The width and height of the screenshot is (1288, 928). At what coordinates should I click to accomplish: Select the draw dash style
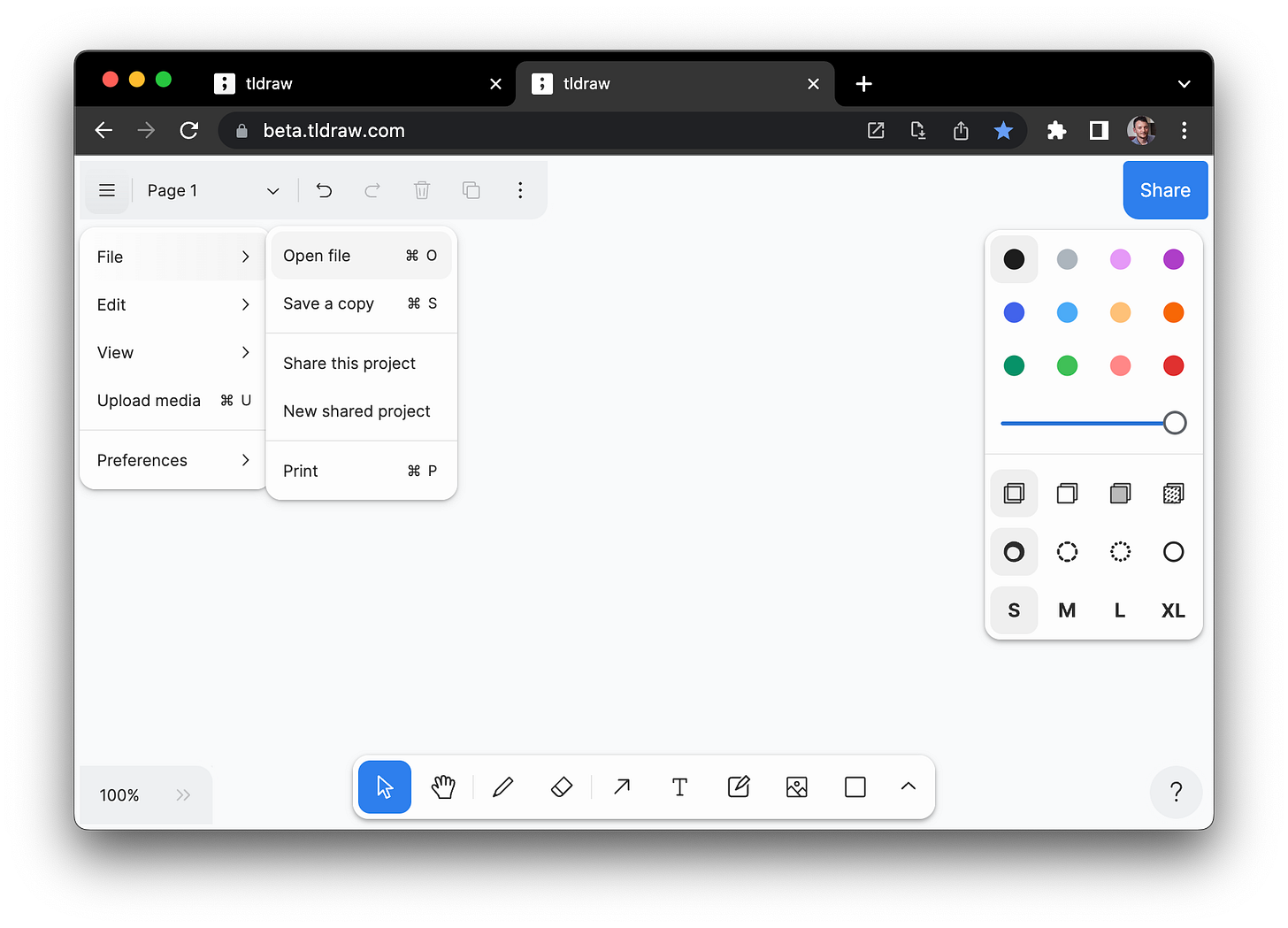pos(1014,552)
